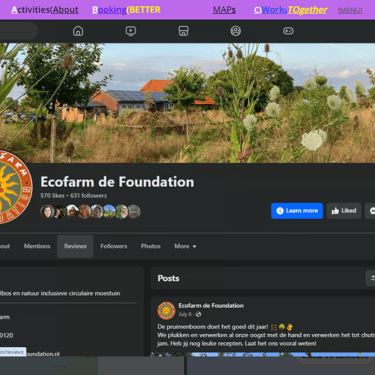The image size is (375, 375).
Task: Open the Marketplace store icon
Action: [183, 31]
